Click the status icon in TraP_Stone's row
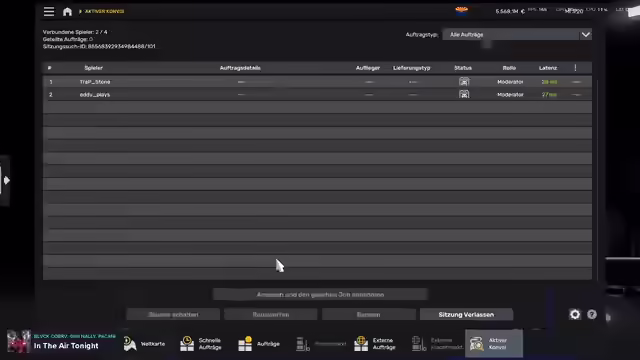 click(x=464, y=82)
